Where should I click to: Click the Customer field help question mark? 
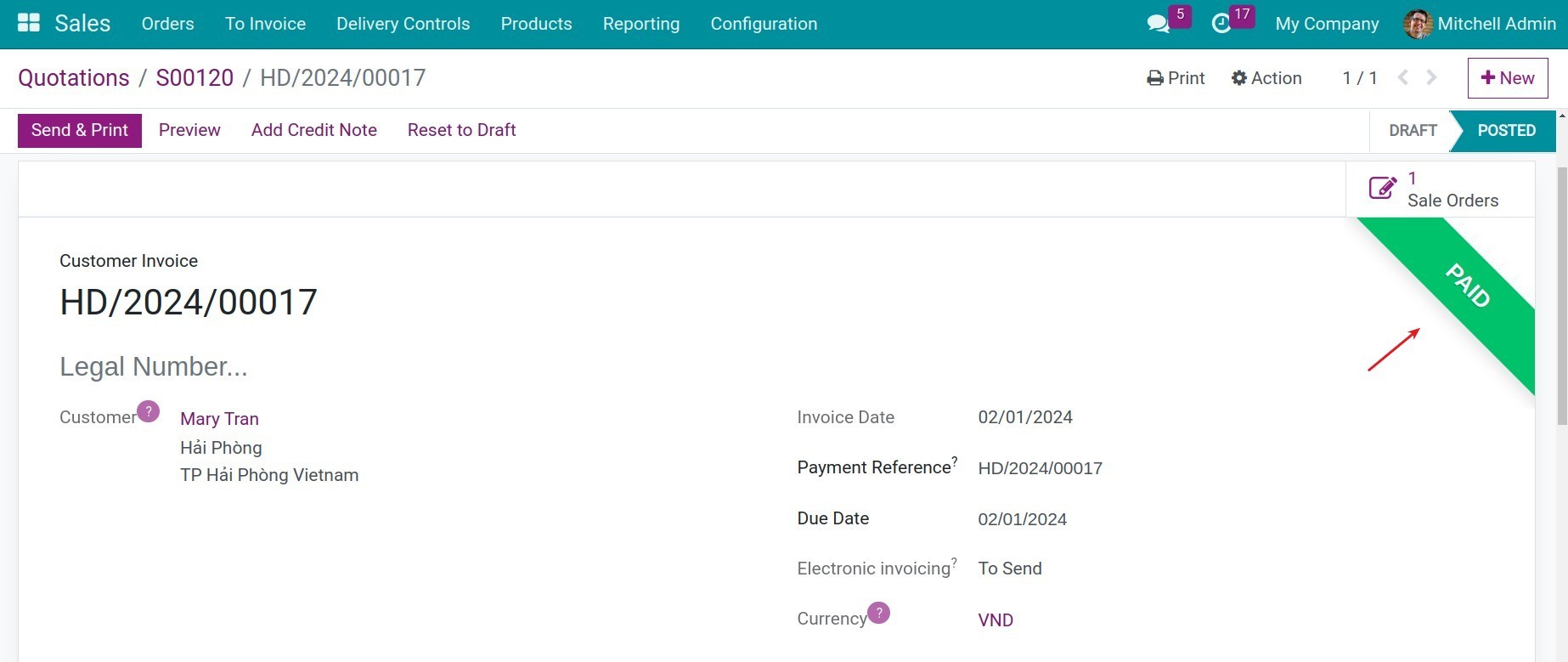point(148,411)
